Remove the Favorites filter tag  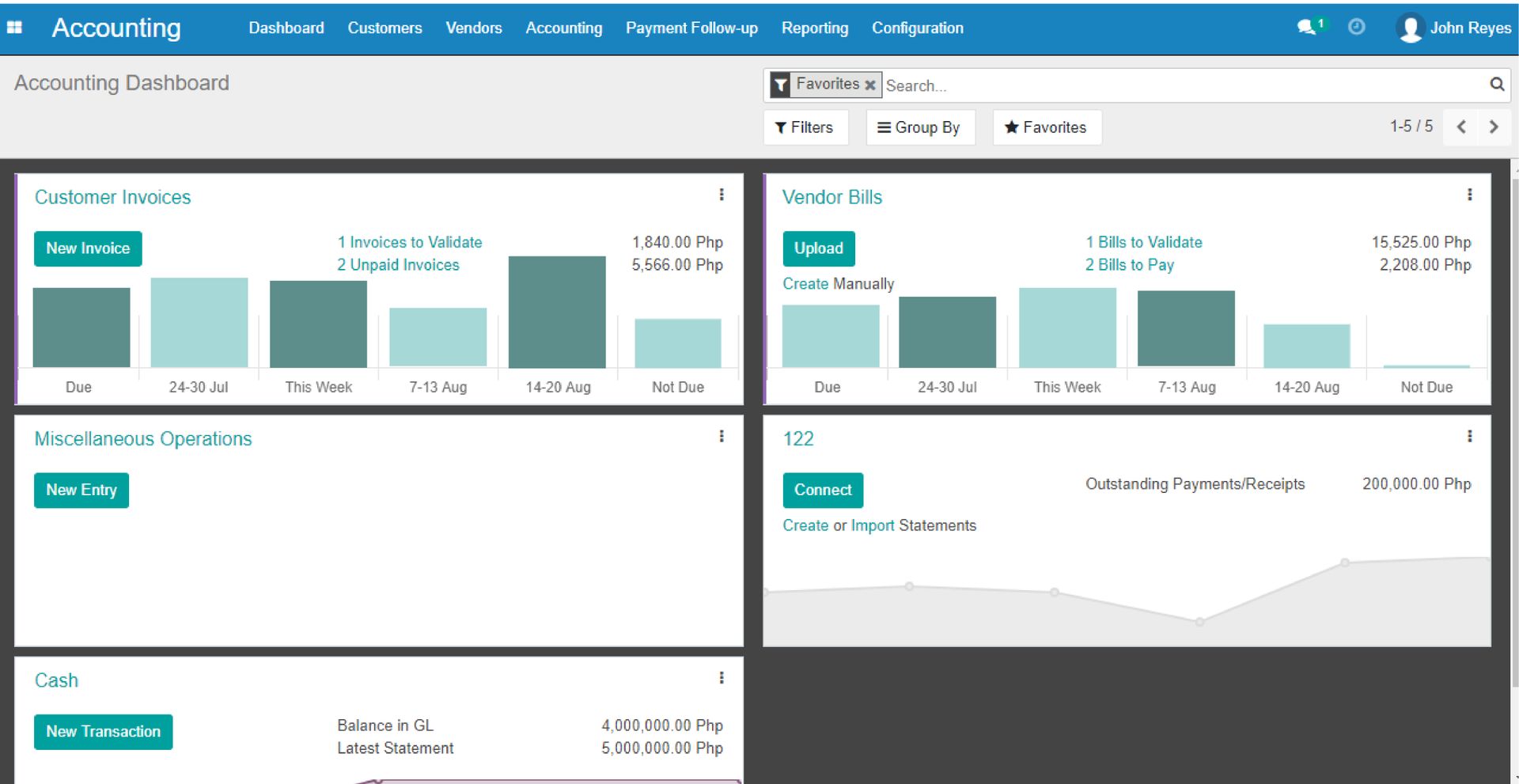pos(869,85)
